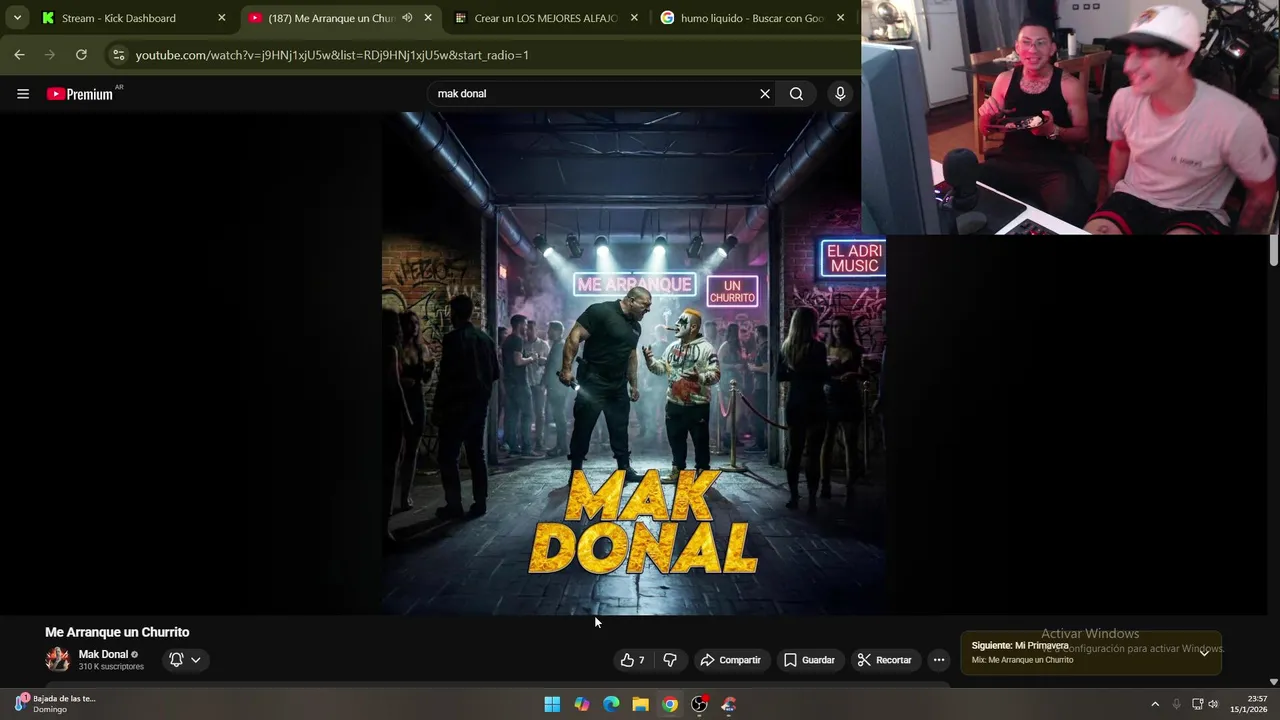
Task: Reload the page with the refresh icon
Action: pos(81,55)
